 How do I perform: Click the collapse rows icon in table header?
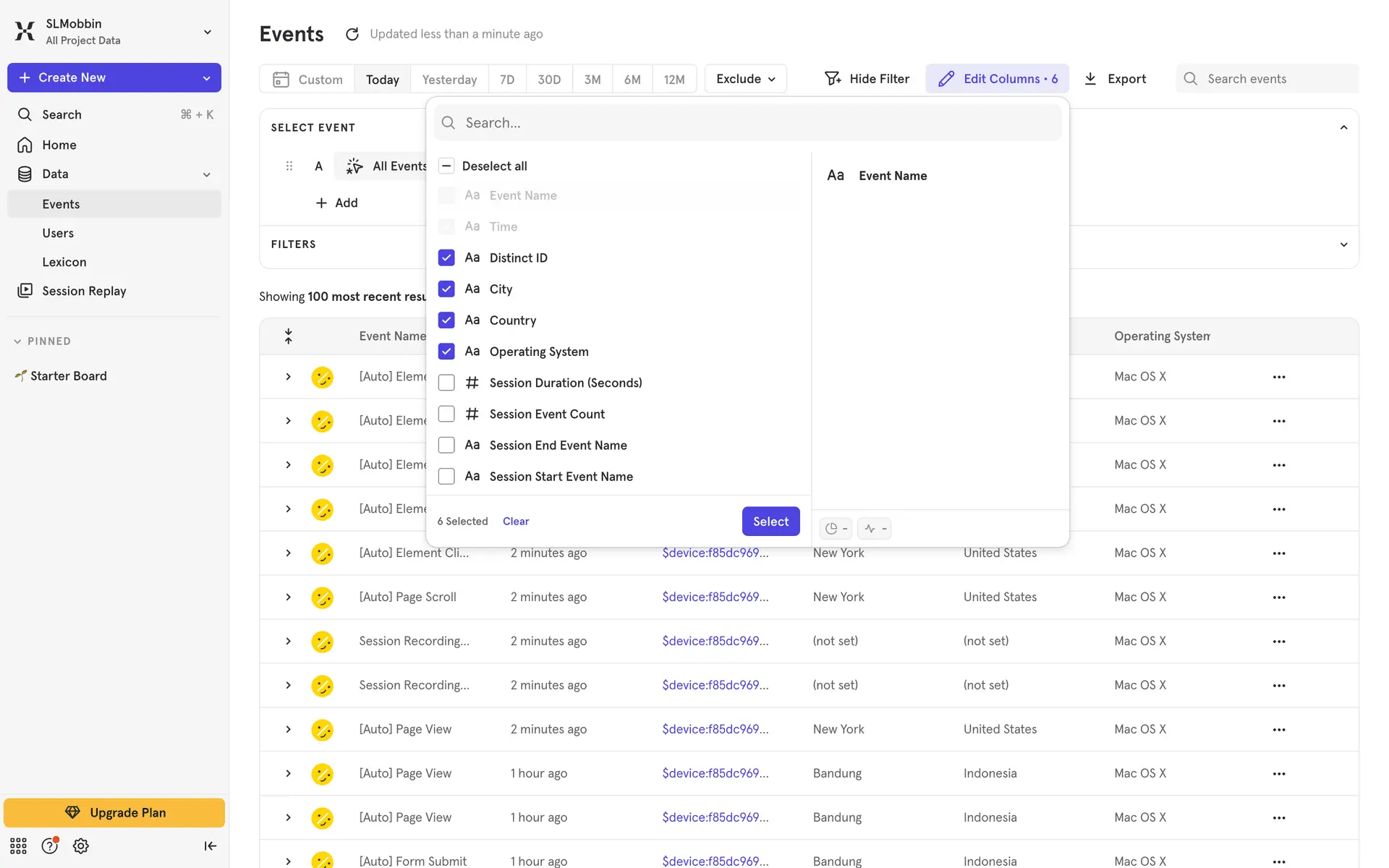coord(288,336)
